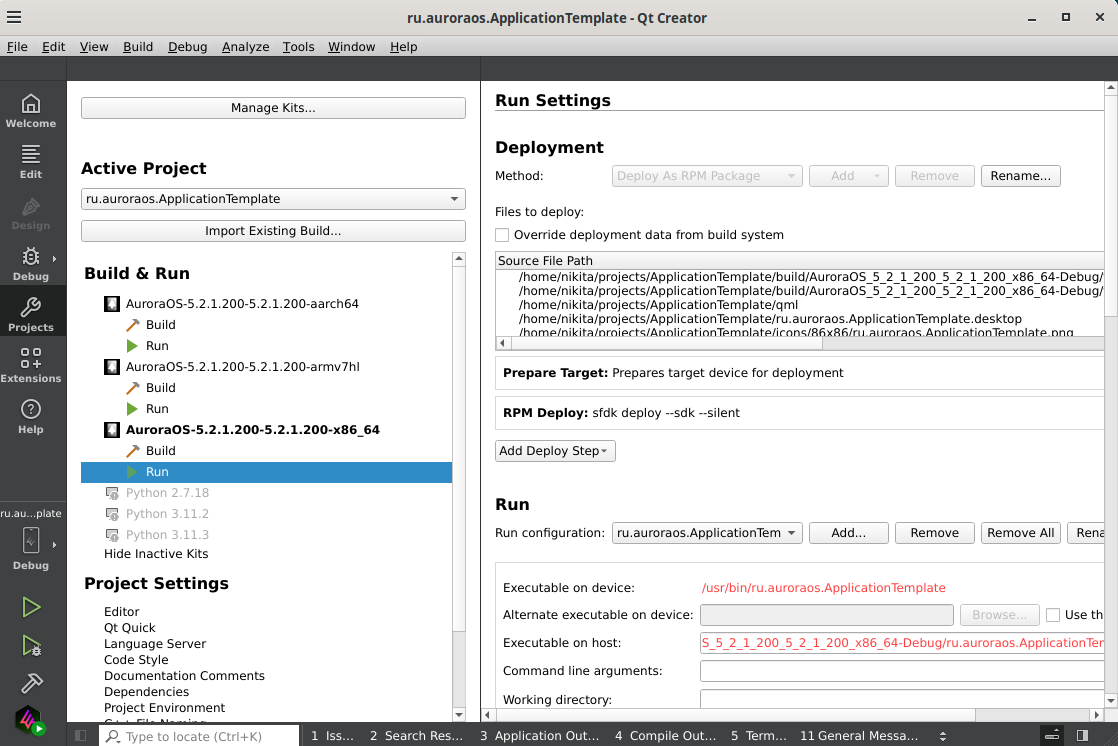Open the Build menu
The width and height of the screenshot is (1118, 746).
point(138,46)
